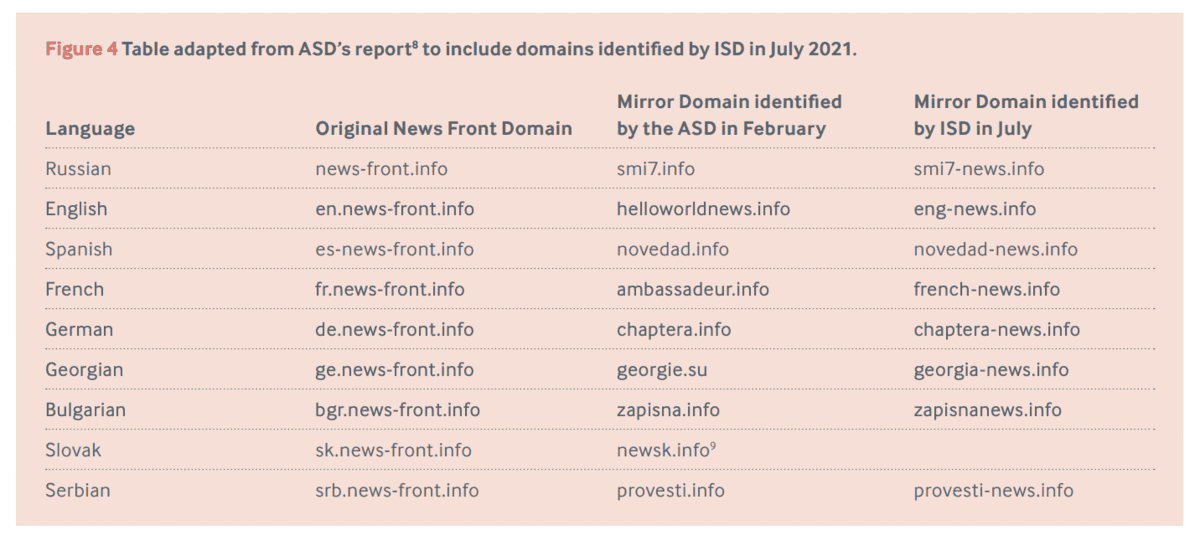Click footnote 8 superscript in caption
The width and height of the screenshot is (1200, 546).
[414, 45]
